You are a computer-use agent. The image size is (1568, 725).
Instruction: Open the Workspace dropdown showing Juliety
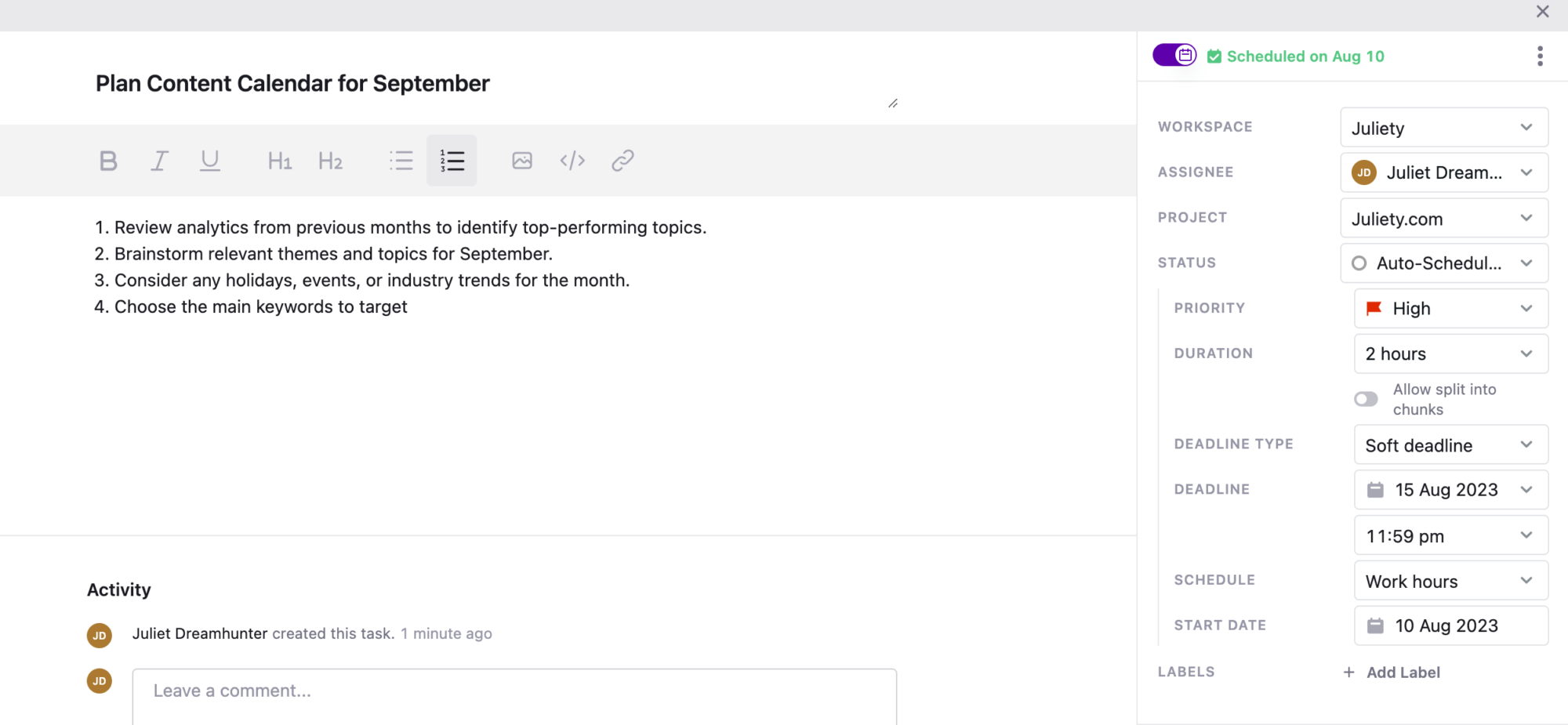click(x=1443, y=128)
